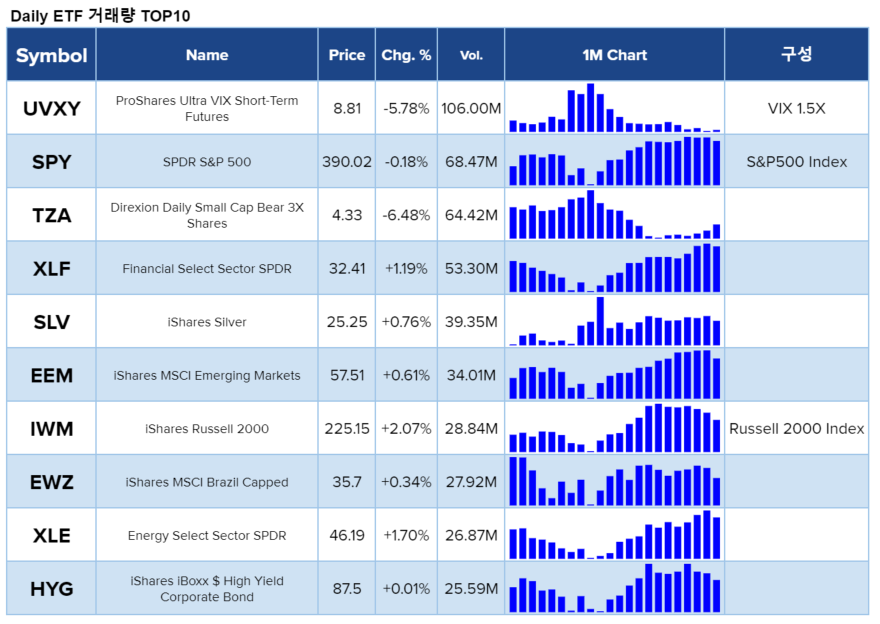Click the Price column header

pyautogui.click(x=346, y=55)
